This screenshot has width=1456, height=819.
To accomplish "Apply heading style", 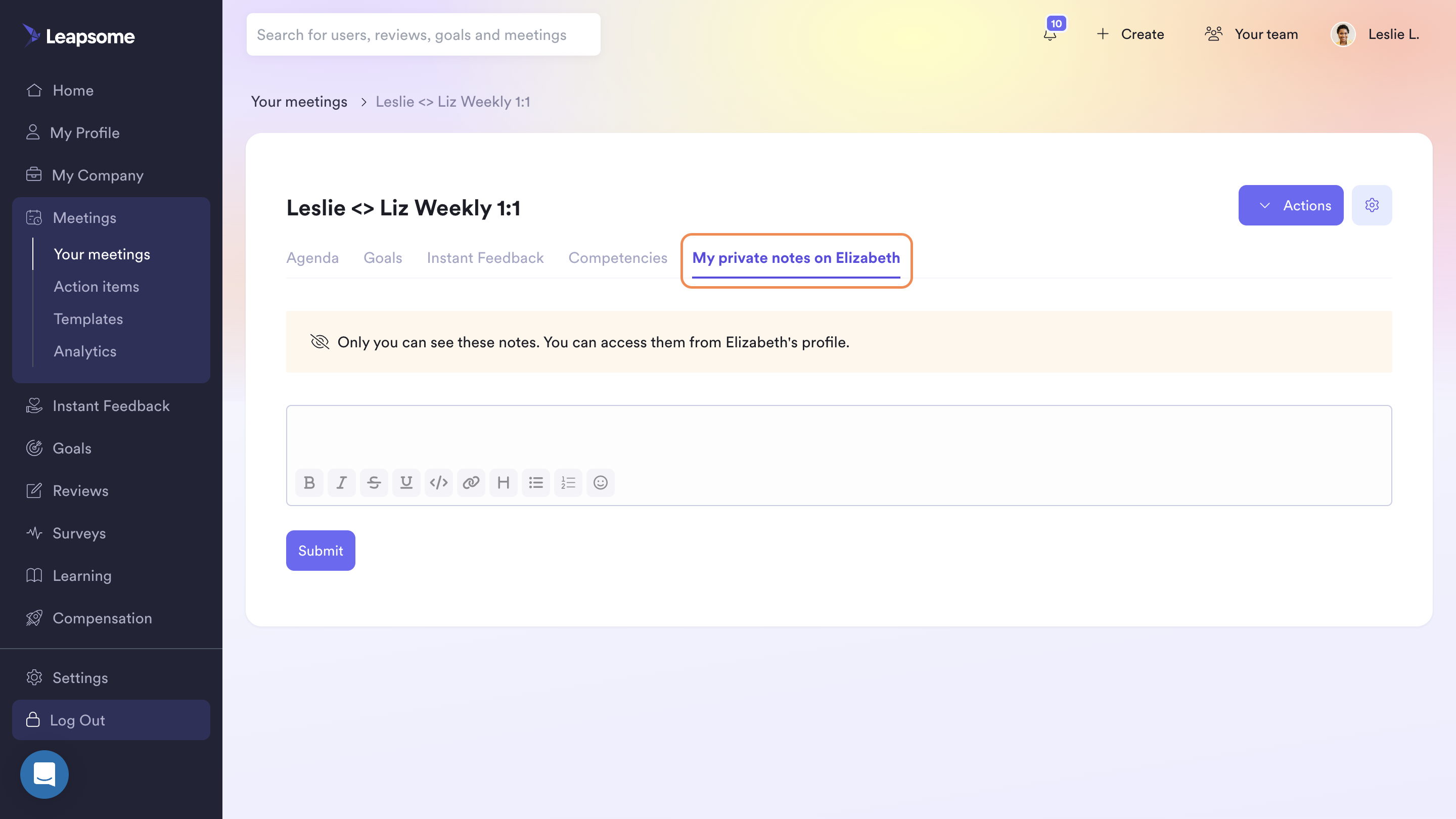I will pyautogui.click(x=503, y=482).
